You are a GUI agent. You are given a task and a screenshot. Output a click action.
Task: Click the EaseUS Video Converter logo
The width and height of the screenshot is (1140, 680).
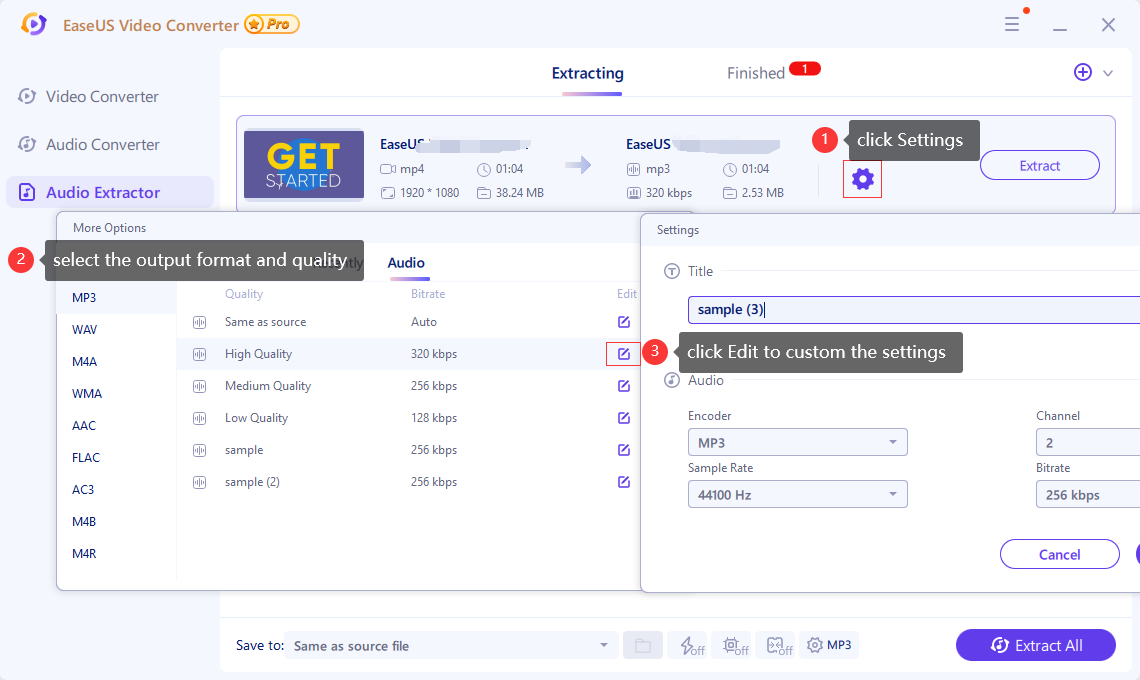pyautogui.click(x=33, y=24)
